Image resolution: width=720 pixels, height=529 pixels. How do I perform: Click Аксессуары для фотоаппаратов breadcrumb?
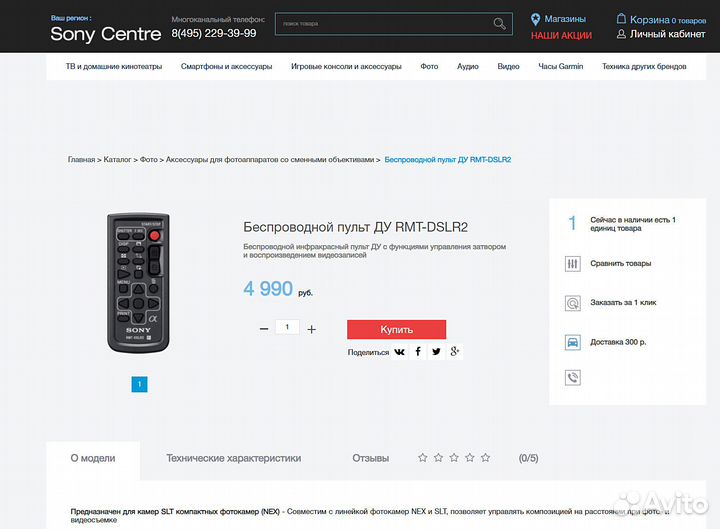(x=270, y=159)
